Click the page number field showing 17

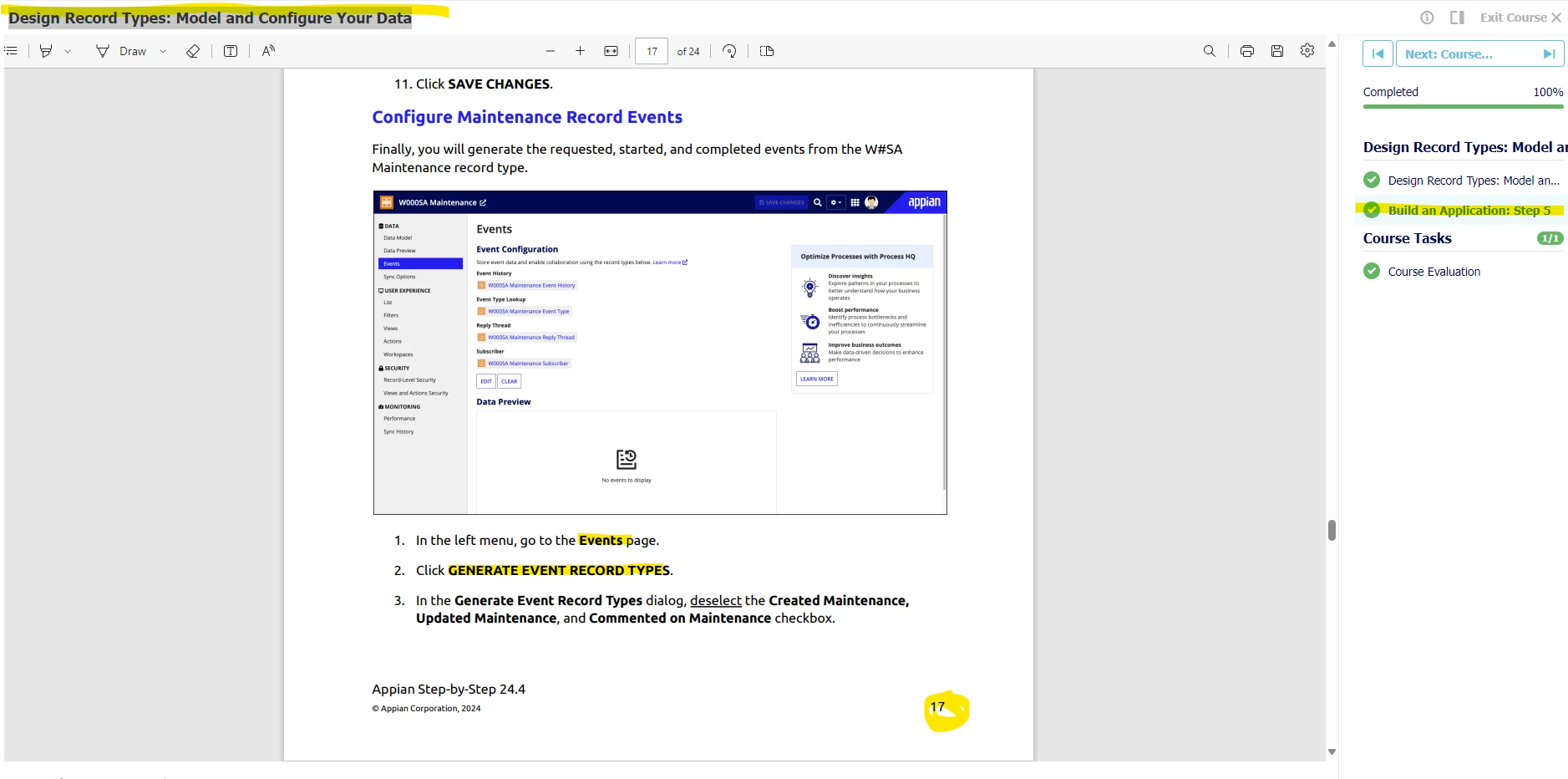(652, 51)
